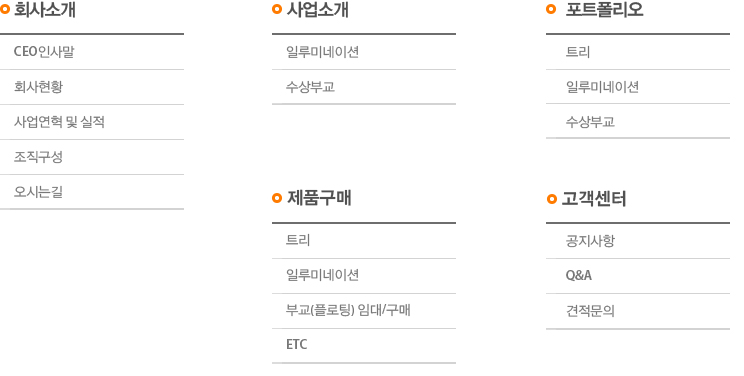
Task: Click the orange bullet beside 고객센터
Action: tap(551, 198)
